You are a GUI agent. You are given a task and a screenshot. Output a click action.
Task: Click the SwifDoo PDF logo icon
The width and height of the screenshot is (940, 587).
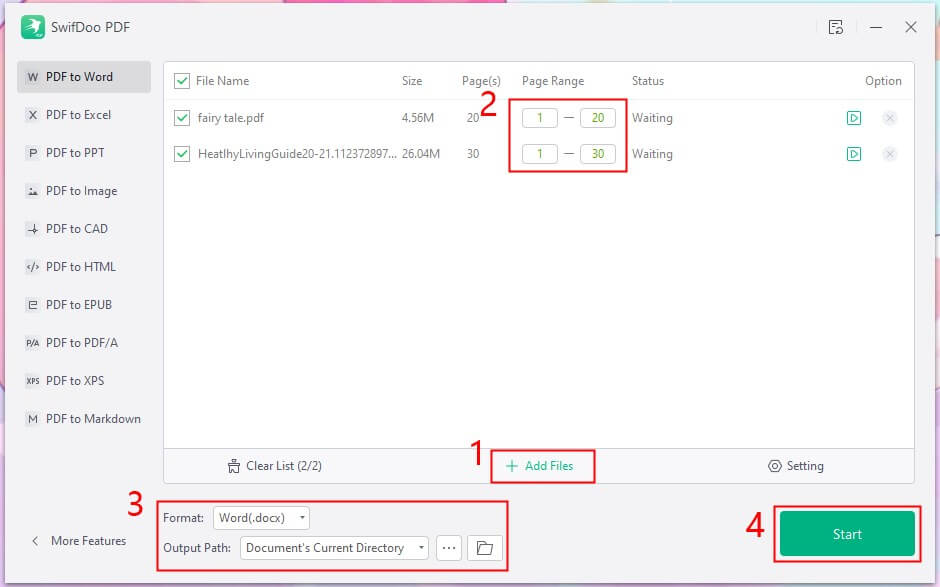32,27
